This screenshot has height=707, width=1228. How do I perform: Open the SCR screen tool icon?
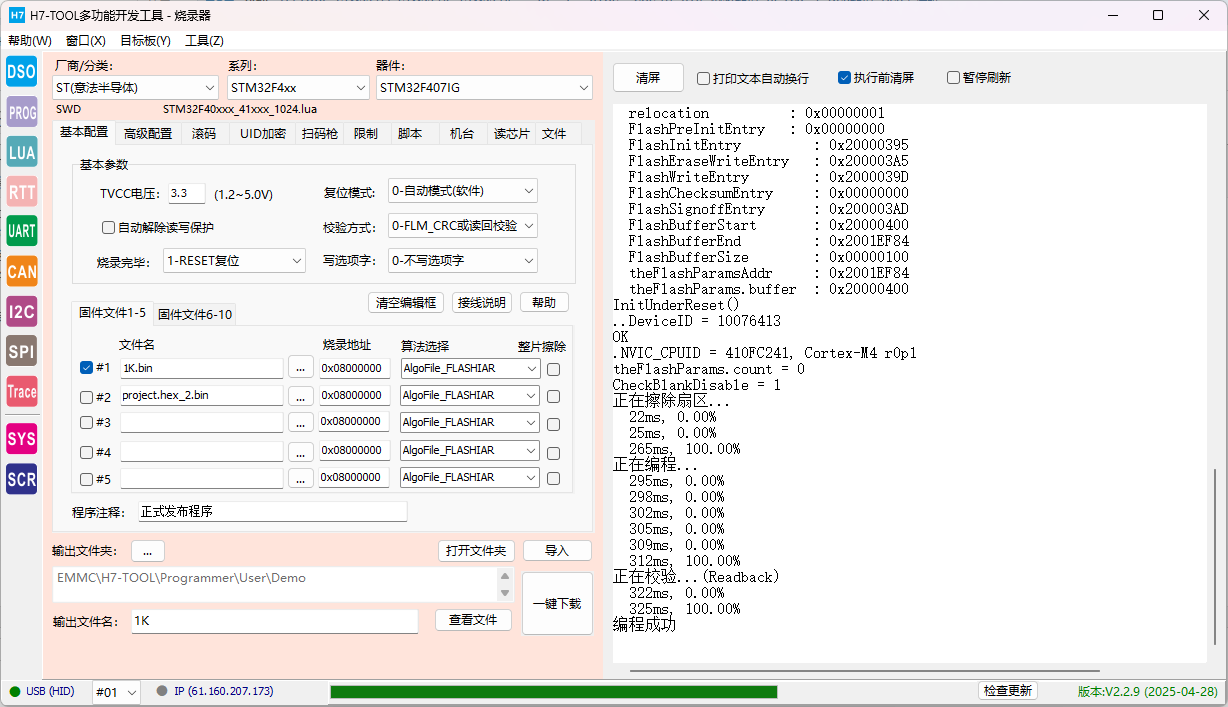coord(22,479)
